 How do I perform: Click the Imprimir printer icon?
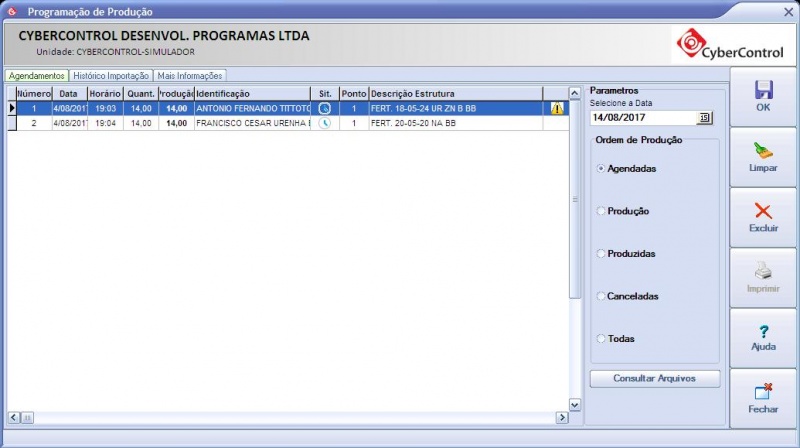[763, 271]
